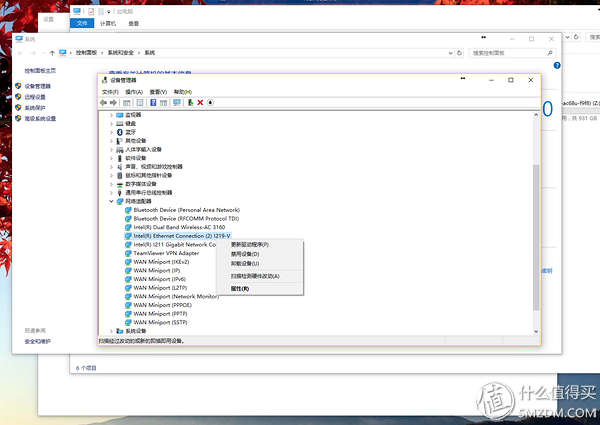Expand the 人体学输入设备 category
The width and height of the screenshot is (600, 425).
click(x=111, y=150)
